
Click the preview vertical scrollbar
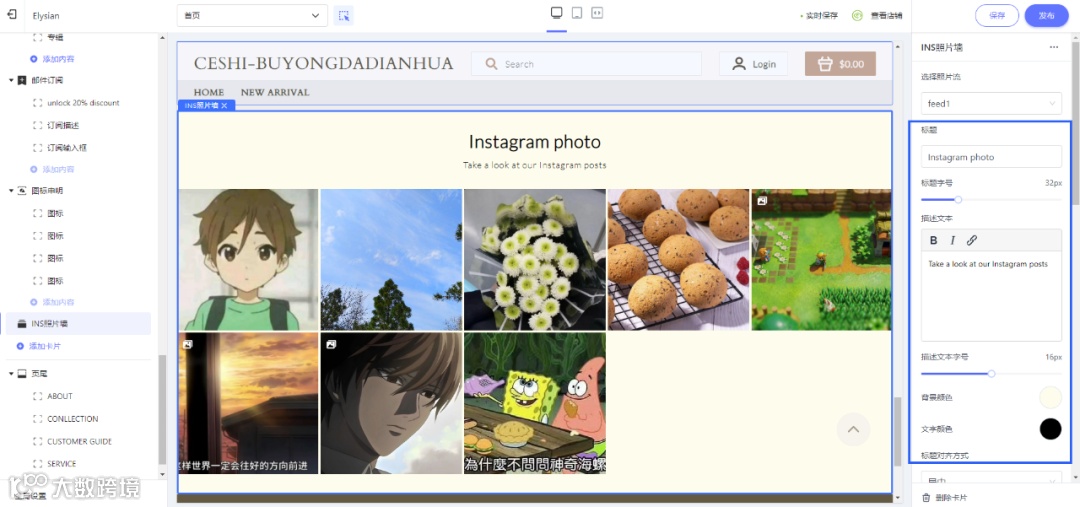[897, 432]
